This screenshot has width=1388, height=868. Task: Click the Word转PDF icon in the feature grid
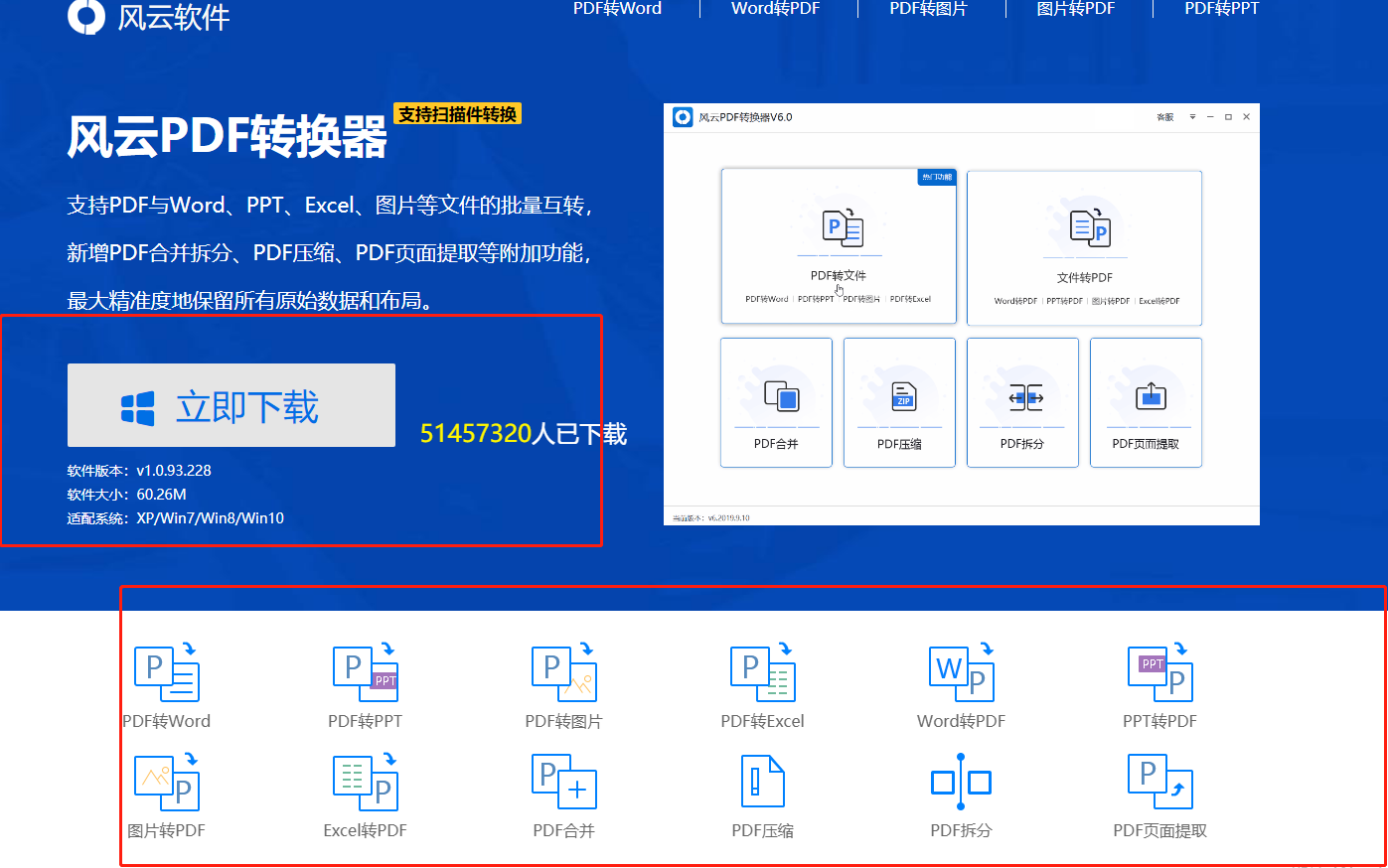coord(962,672)
